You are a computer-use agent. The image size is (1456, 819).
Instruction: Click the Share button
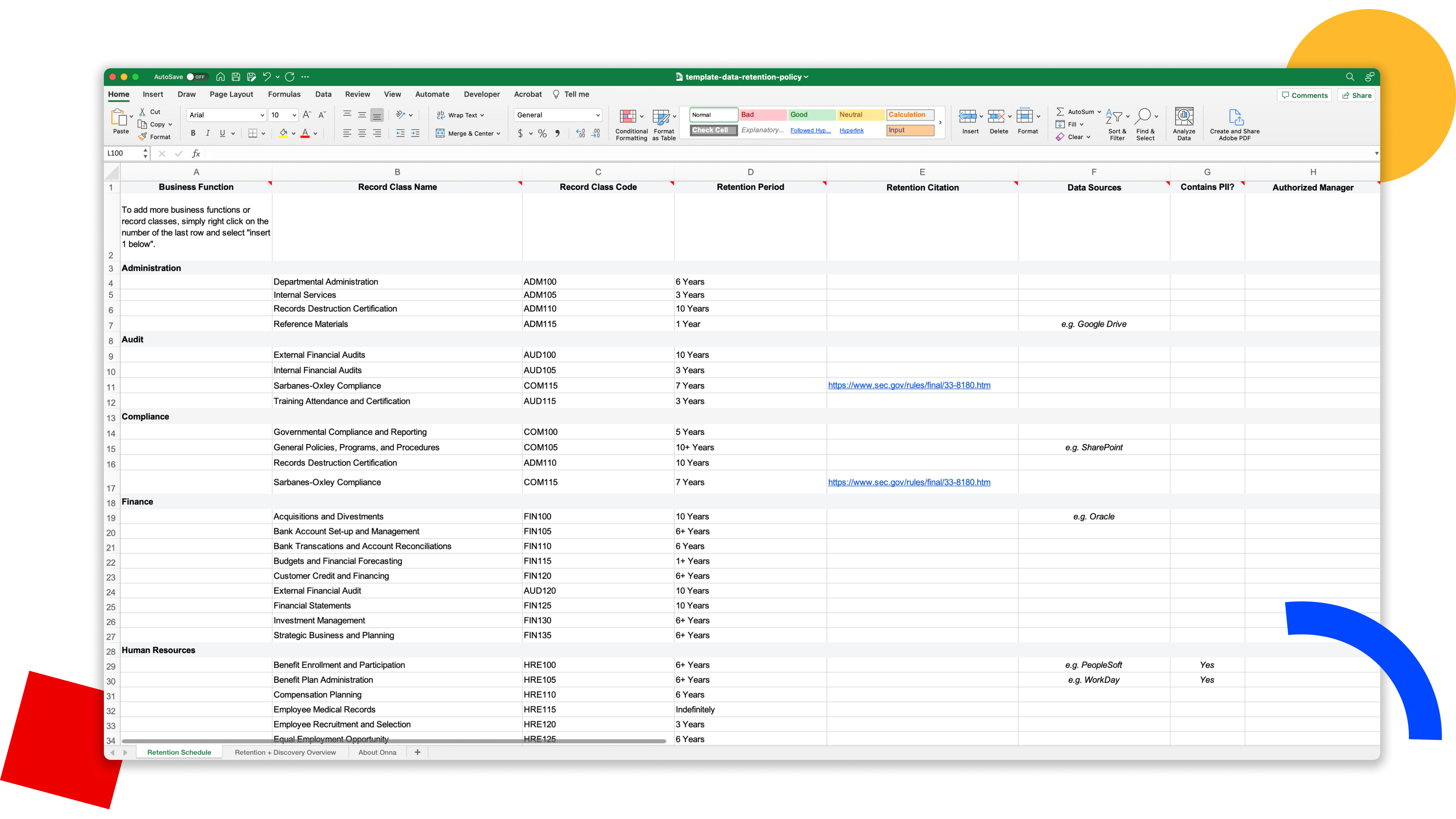tap(1357, 95)
